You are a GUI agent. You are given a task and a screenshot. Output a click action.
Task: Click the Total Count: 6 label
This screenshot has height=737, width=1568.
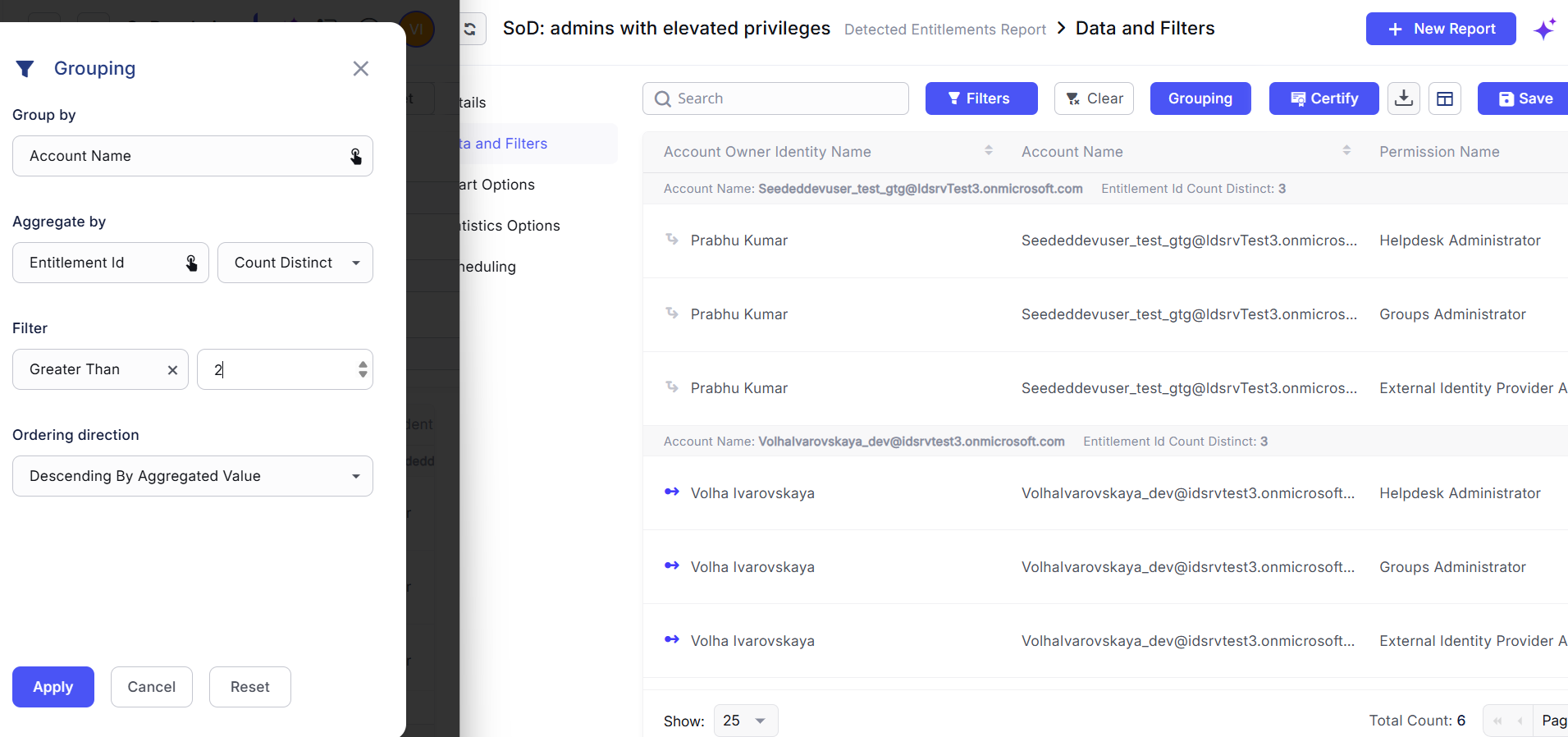[1417, 721]
